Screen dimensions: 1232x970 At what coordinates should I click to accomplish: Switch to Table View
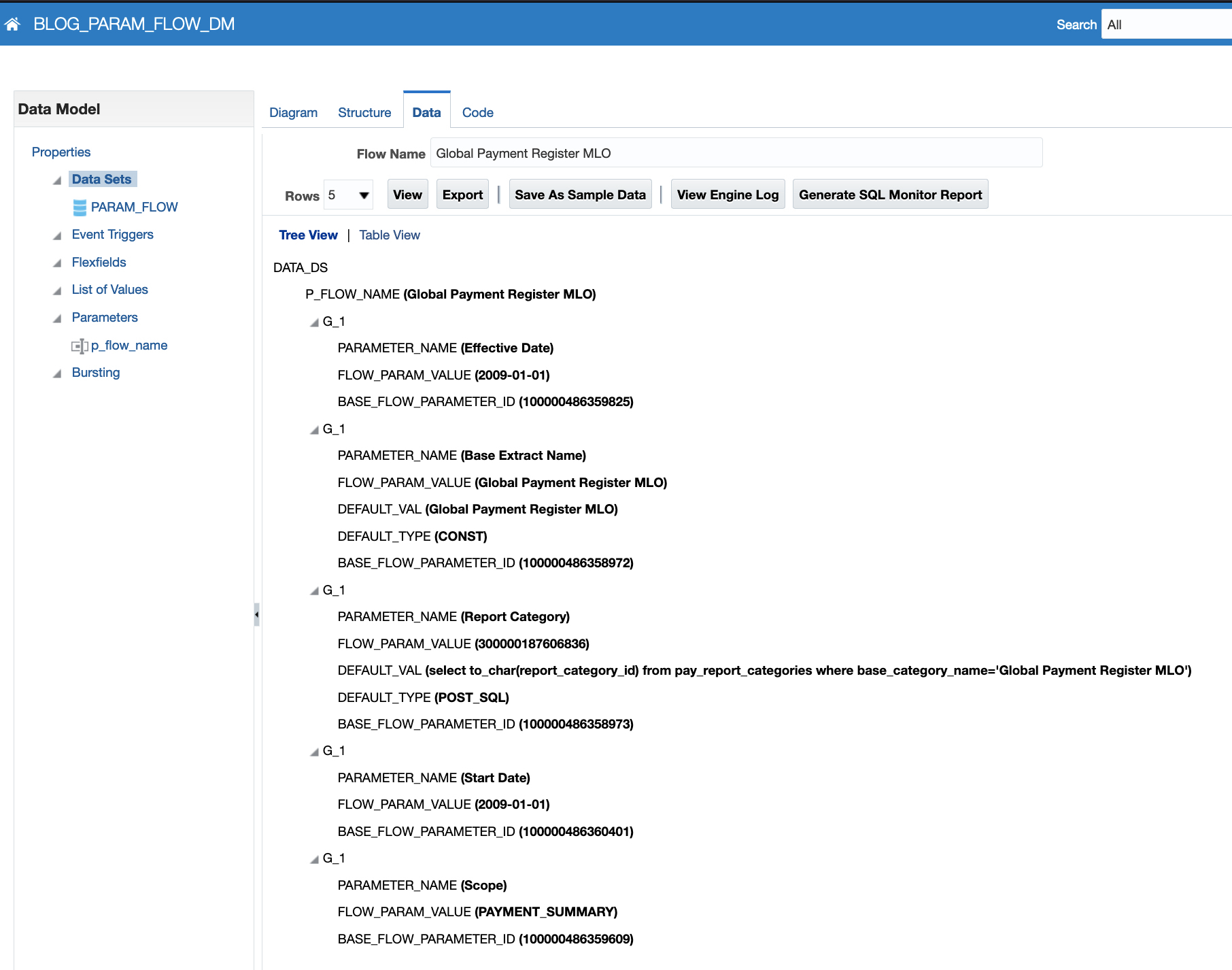tap(390, 235)
